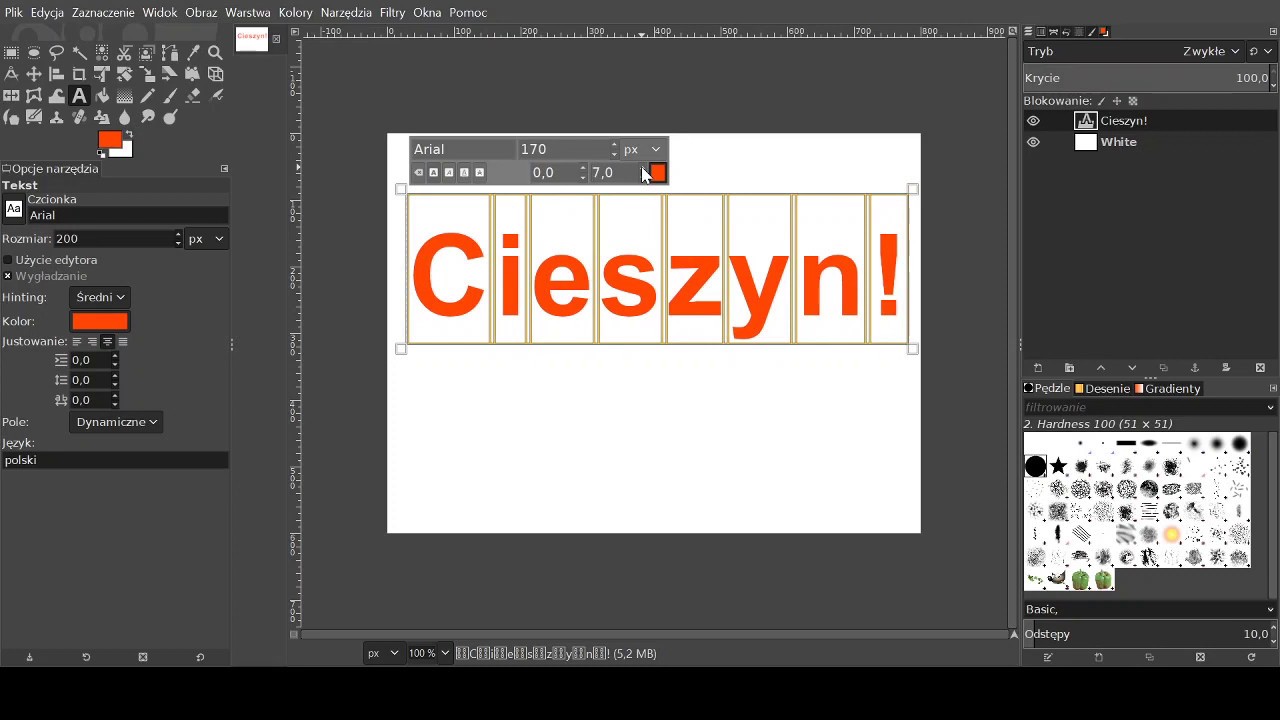The height and width of the screenshot is (720, 1280).
Task: Switch to the Desenie tab
Action: tap(1102, 388)
